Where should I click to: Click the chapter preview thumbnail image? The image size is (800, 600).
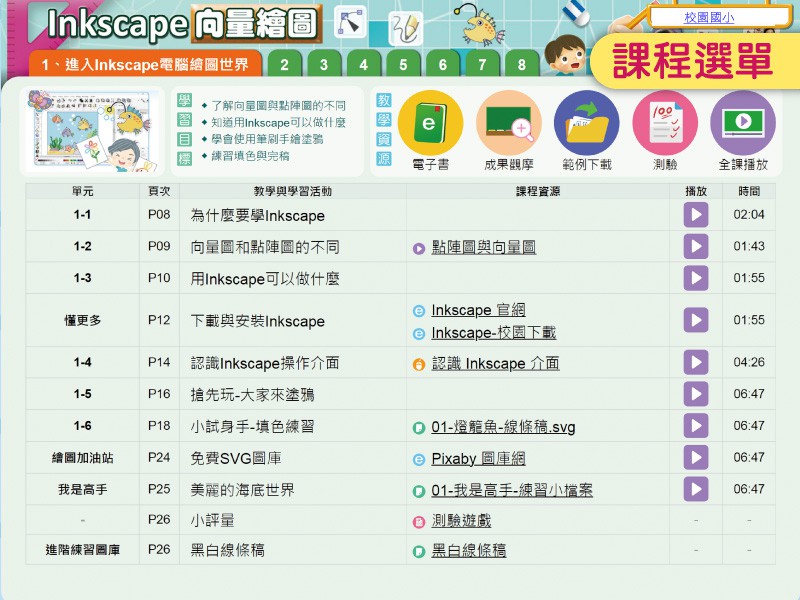click(x=92, y=131)
